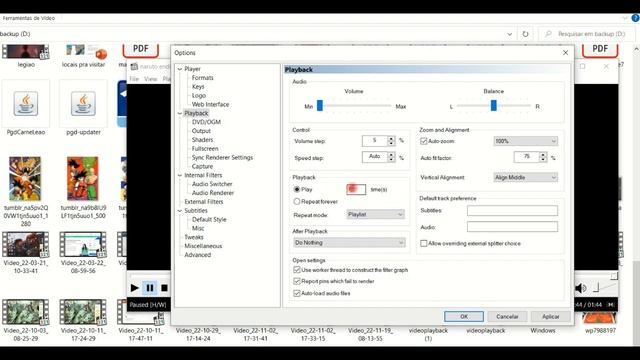Viewport: 640px width, 360px height.
Task: Open the After Playback Do Nothing dropdown
Action: [x=349, y=242]
